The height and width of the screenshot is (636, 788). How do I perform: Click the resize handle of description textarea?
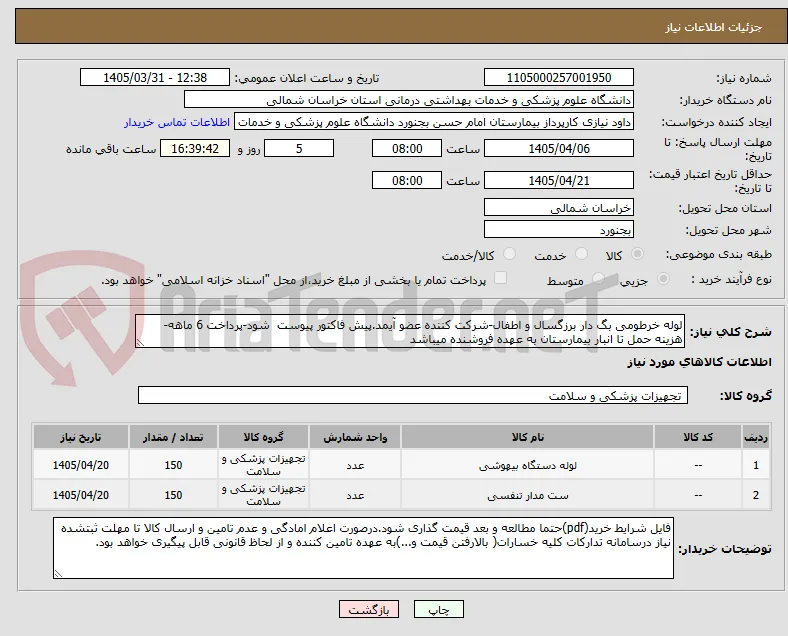pos(140,343)
